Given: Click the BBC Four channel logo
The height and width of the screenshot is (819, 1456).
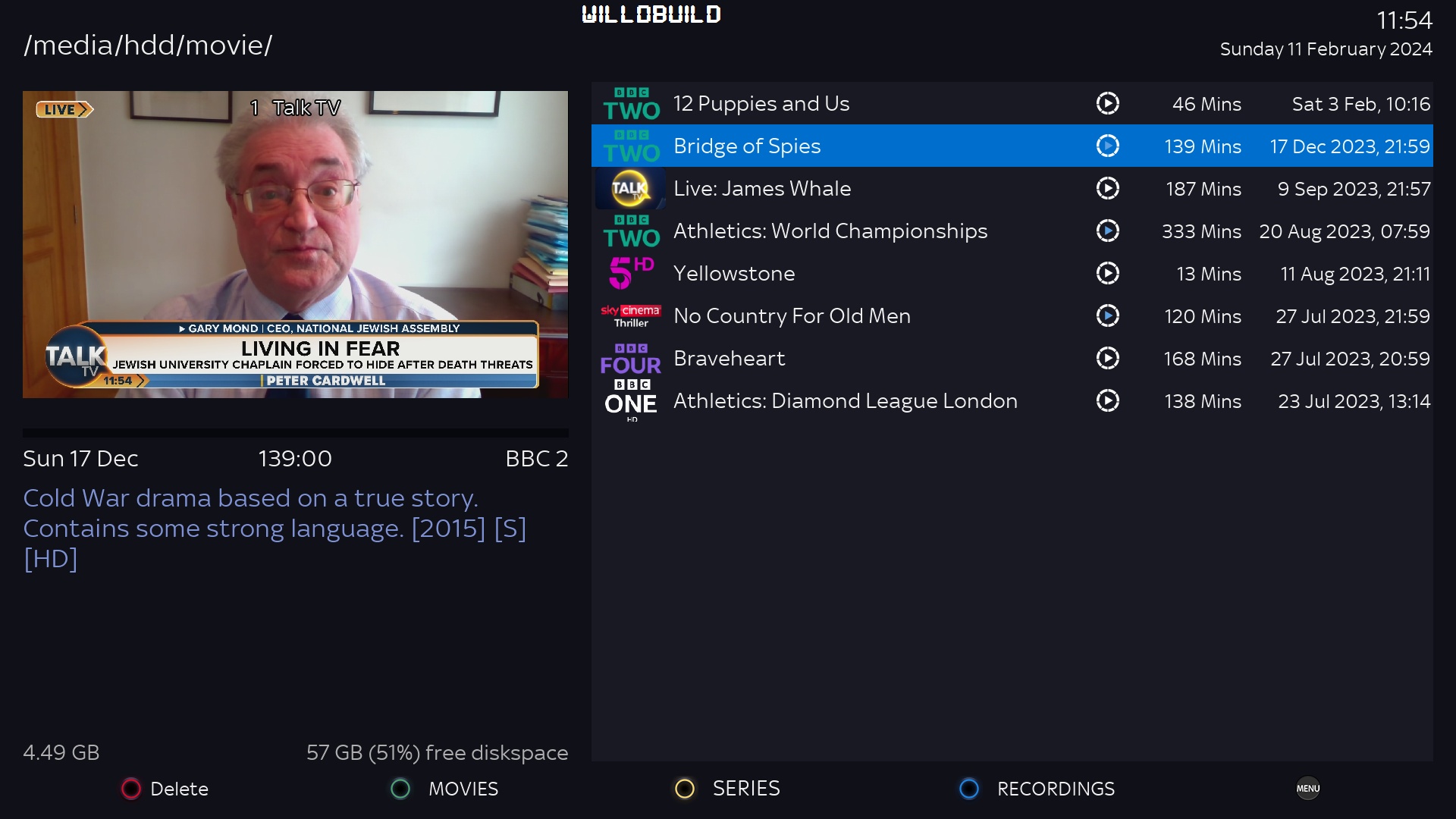Looking at the screenshot, I should (631, 359).
